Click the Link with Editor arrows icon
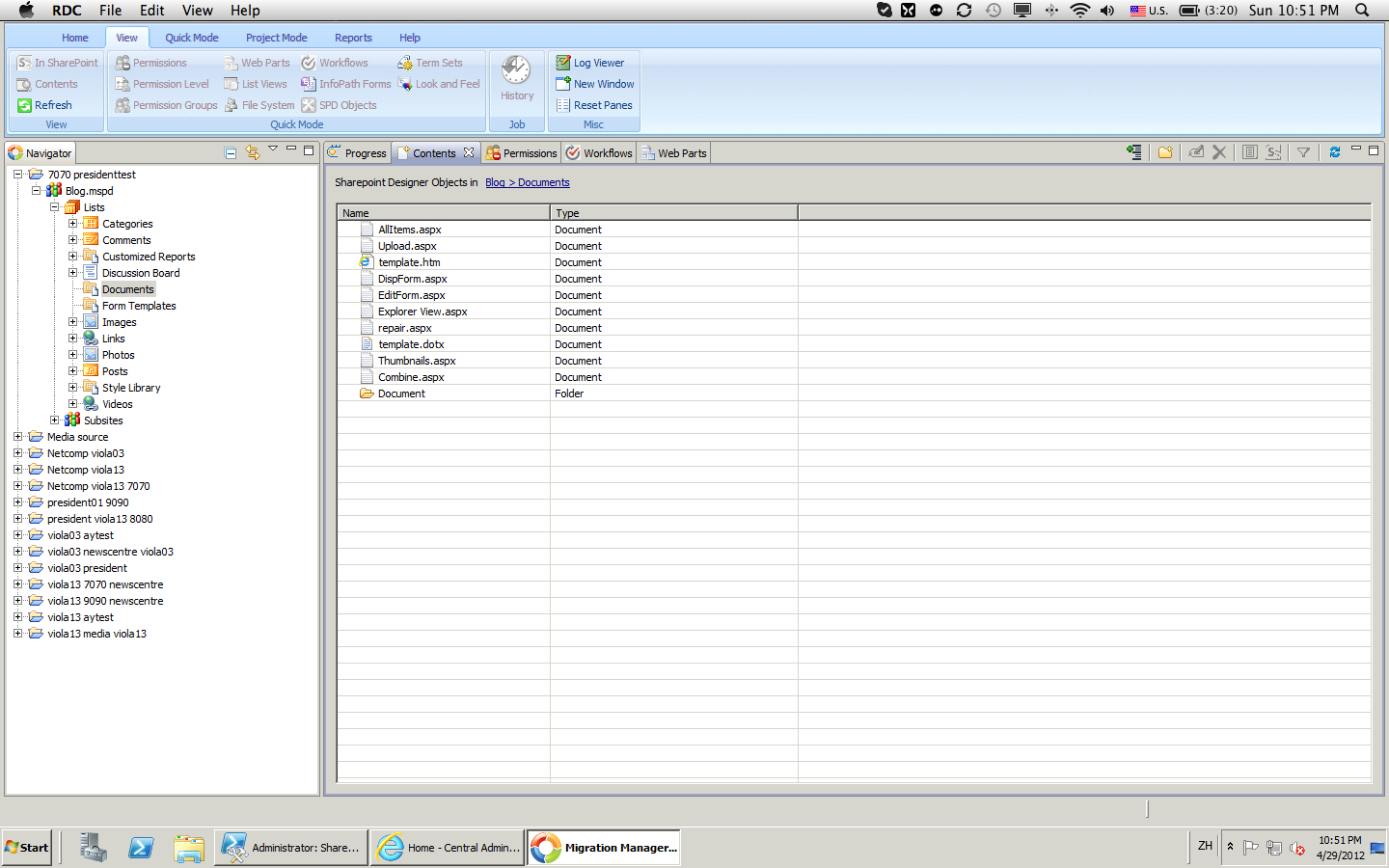The image size is (1389, 868). [x=253, y=152]
